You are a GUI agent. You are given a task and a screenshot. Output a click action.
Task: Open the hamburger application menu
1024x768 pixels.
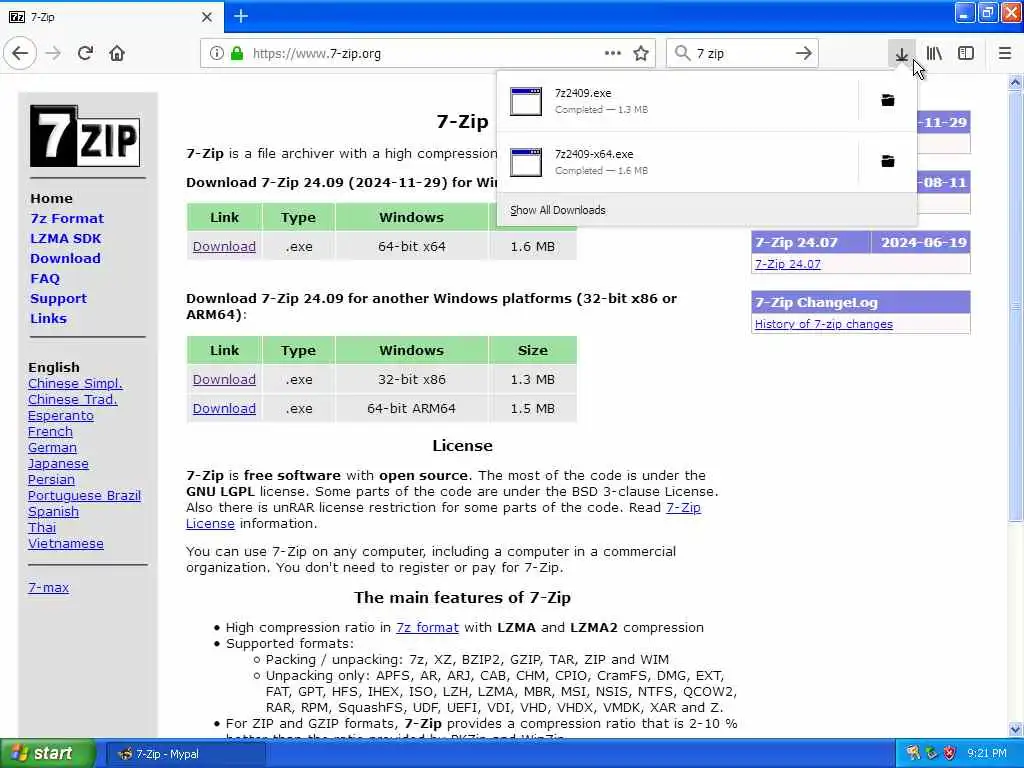pyautogui.click(x=1005, y=54)
